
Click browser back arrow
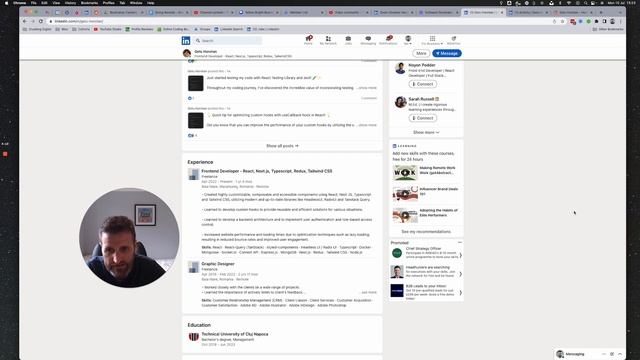pos(25,21)
